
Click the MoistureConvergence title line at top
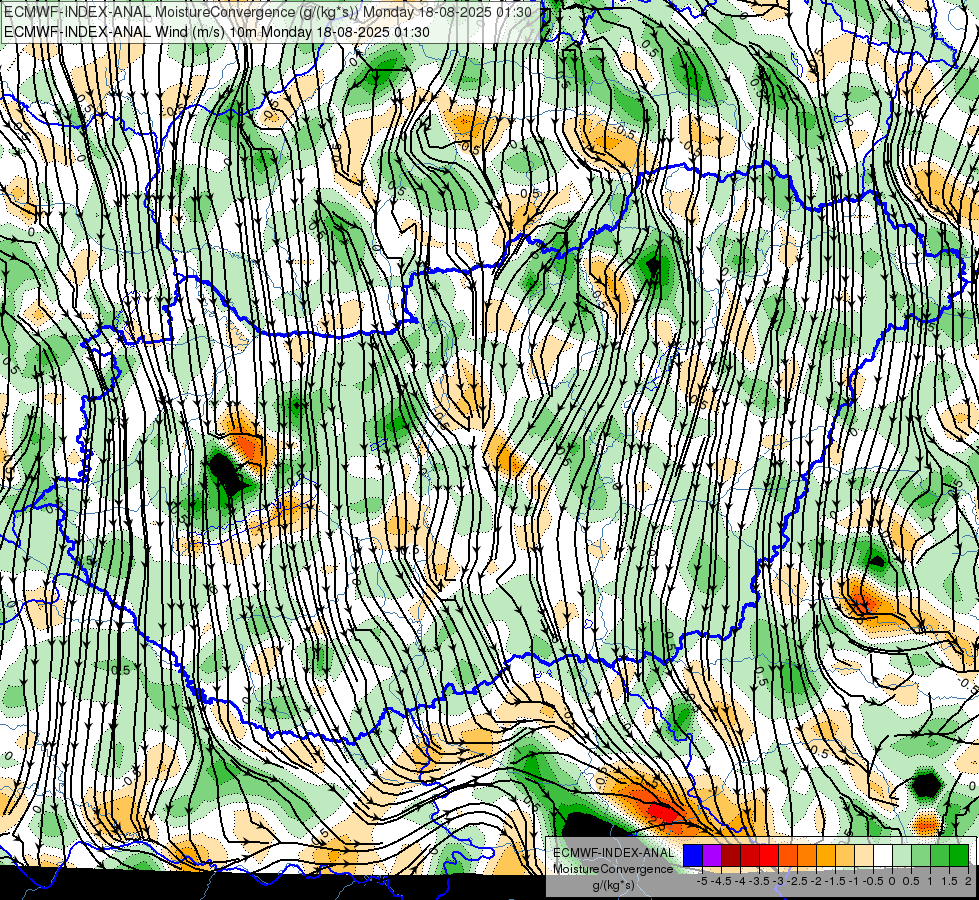tap(268, 12)
